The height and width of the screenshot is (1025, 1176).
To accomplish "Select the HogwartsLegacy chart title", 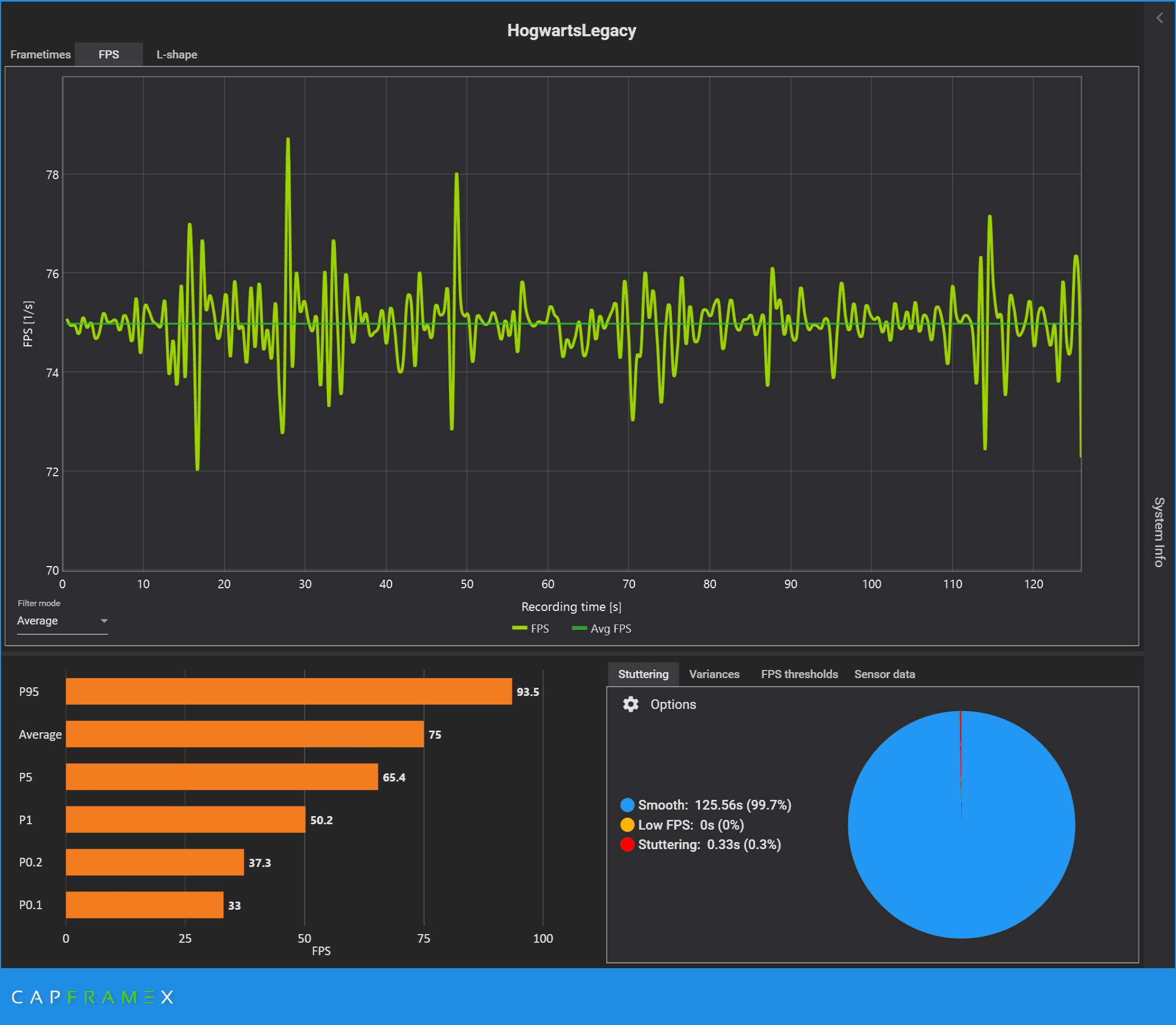I will pos(572,30).
